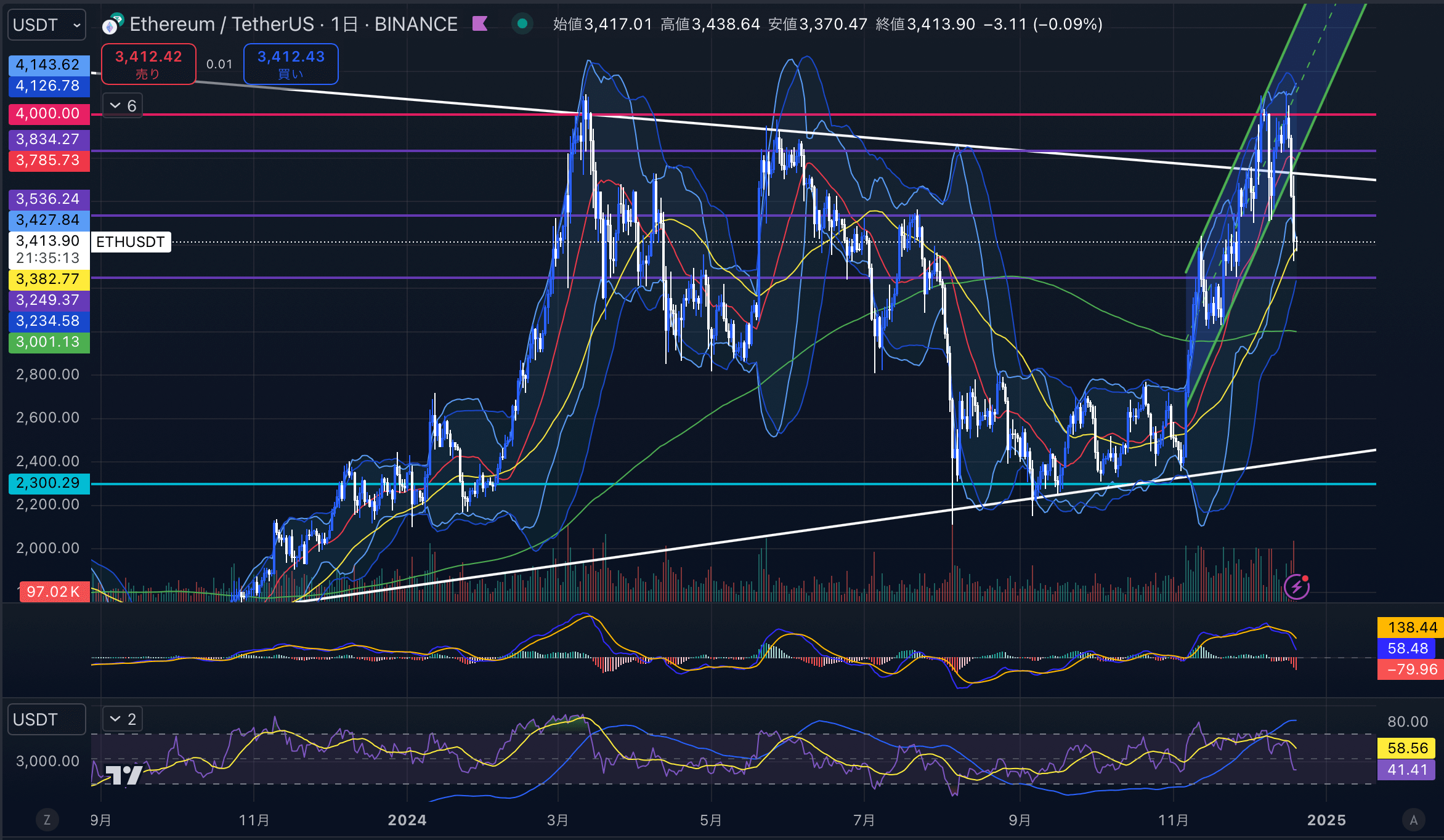Click the 終値 3,413.90 close value
1444x840 pixels.
point(925,24)
